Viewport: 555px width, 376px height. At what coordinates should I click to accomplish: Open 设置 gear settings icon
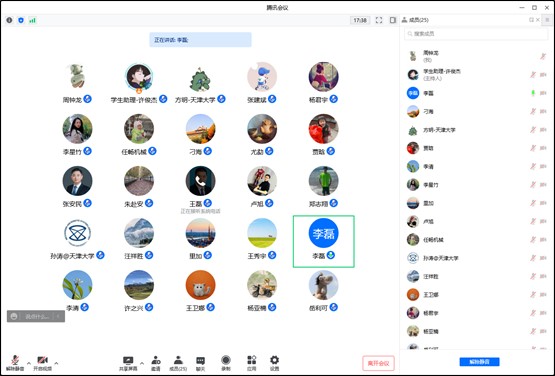tap(274, 363)
